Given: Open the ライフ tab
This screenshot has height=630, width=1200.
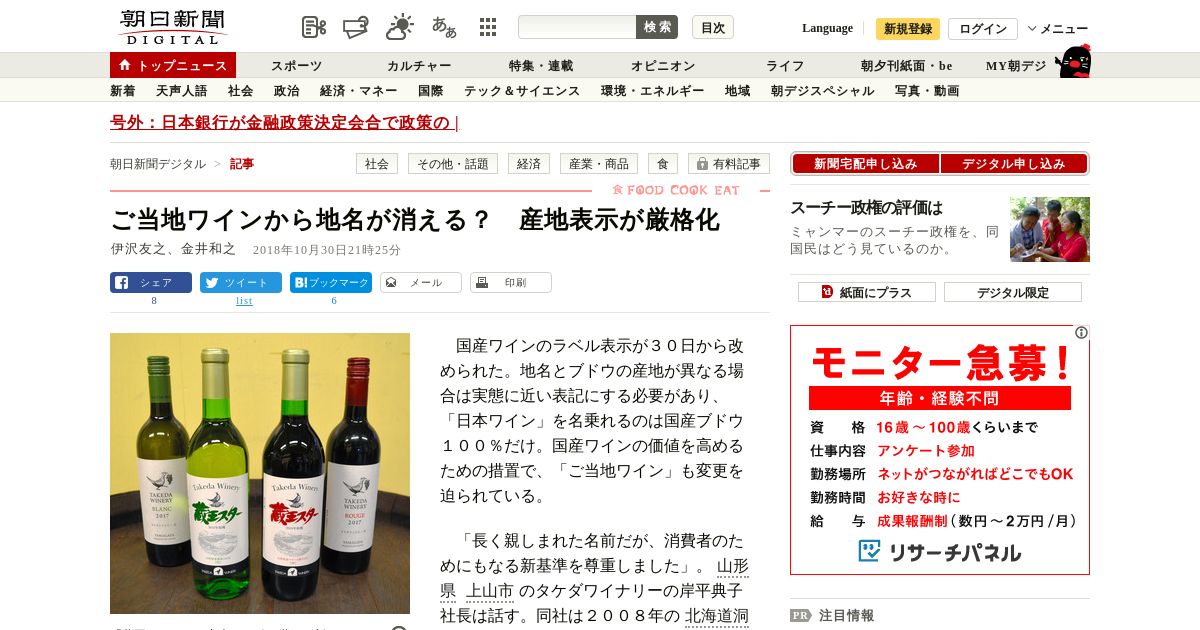Looking at the screenshot, I should coord(785,65).
